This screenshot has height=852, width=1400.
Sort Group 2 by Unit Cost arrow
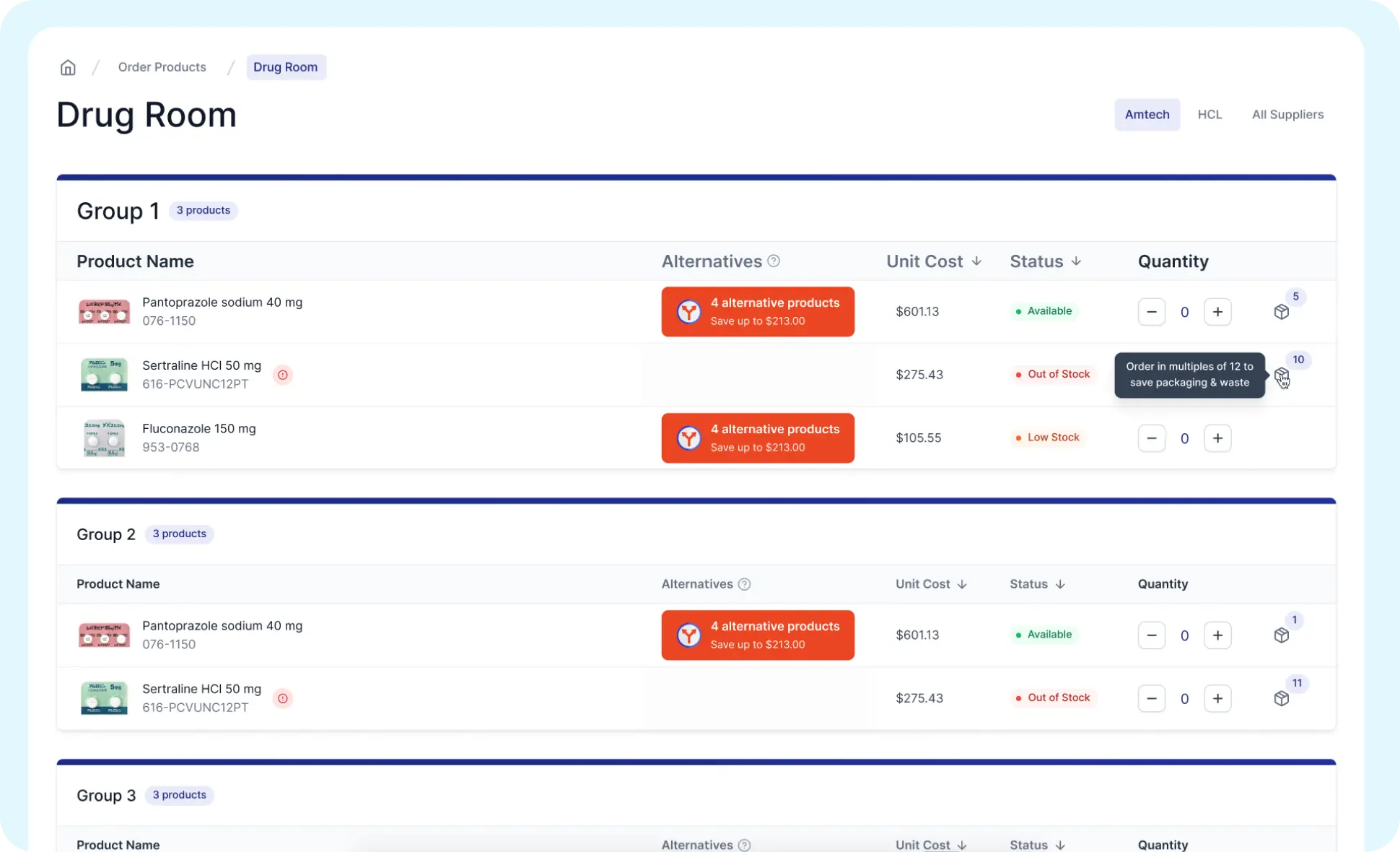(962, 584)
